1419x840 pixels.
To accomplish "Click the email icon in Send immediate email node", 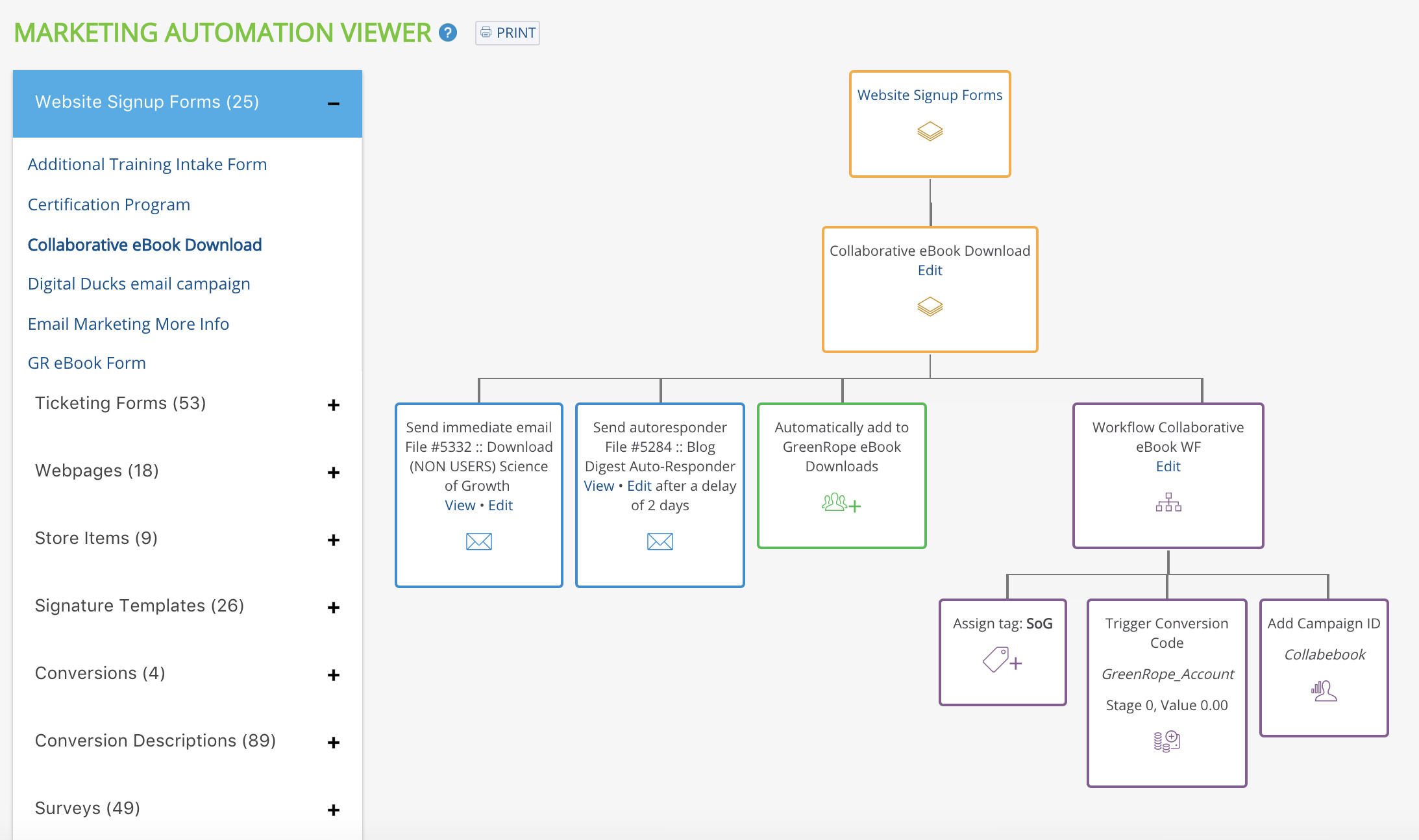I will tap(477, 540).
